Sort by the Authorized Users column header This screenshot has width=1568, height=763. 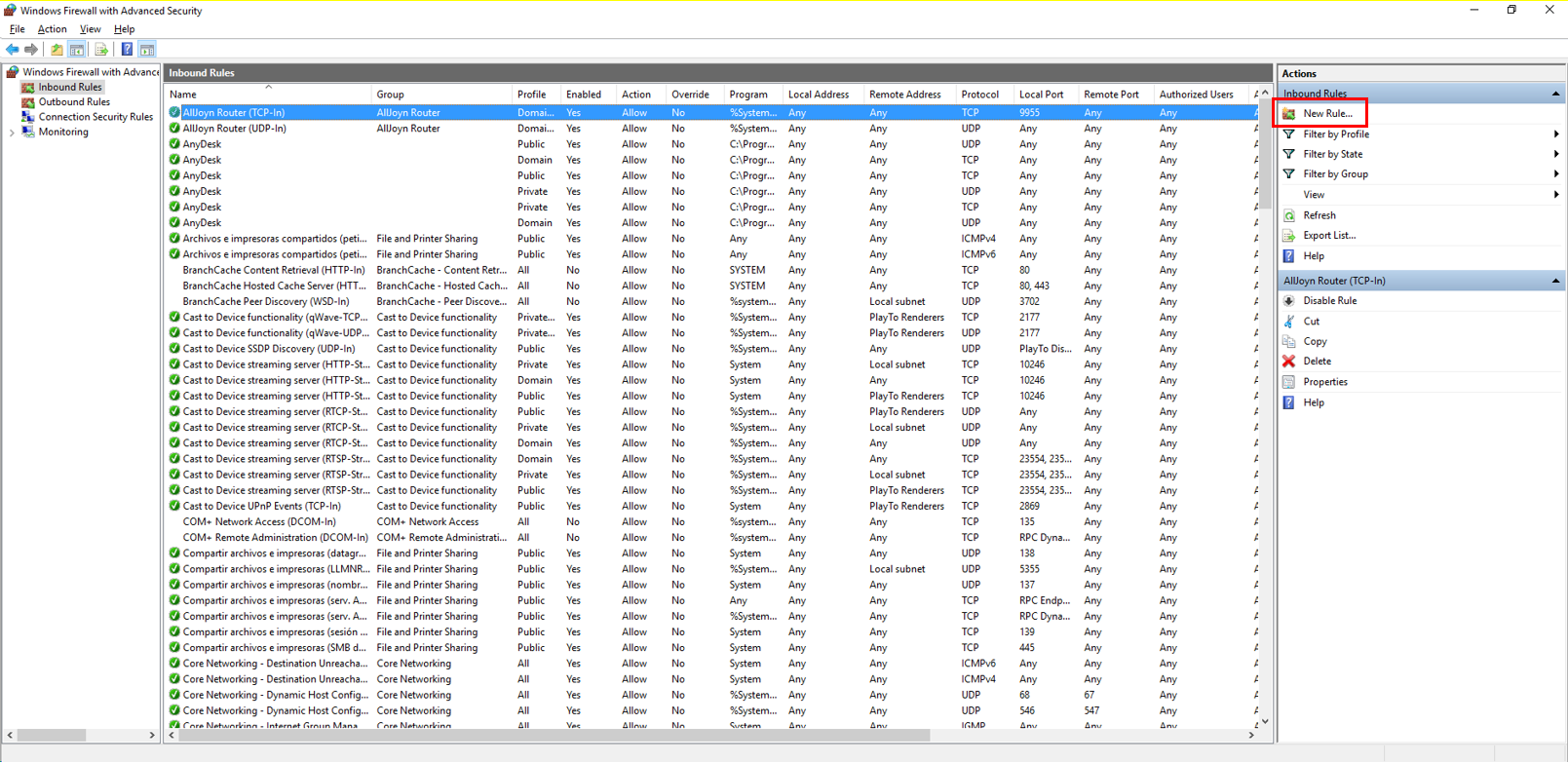pyautogui.click(x=1201, y=95)
